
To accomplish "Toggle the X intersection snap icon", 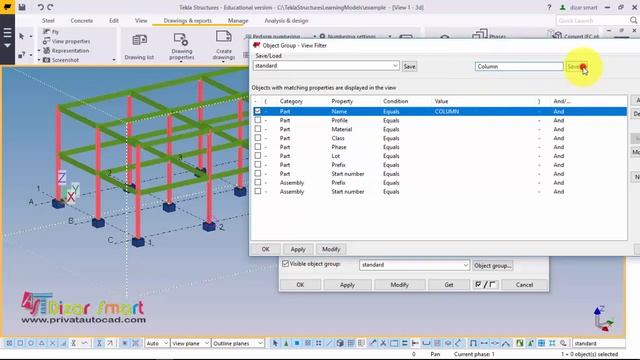I will (x=52, y=343).
